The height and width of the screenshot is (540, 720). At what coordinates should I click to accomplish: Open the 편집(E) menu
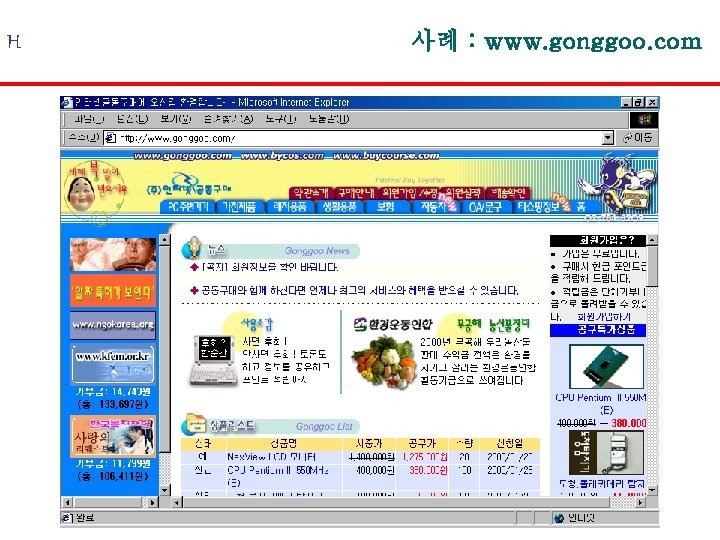tap(132, 119)
